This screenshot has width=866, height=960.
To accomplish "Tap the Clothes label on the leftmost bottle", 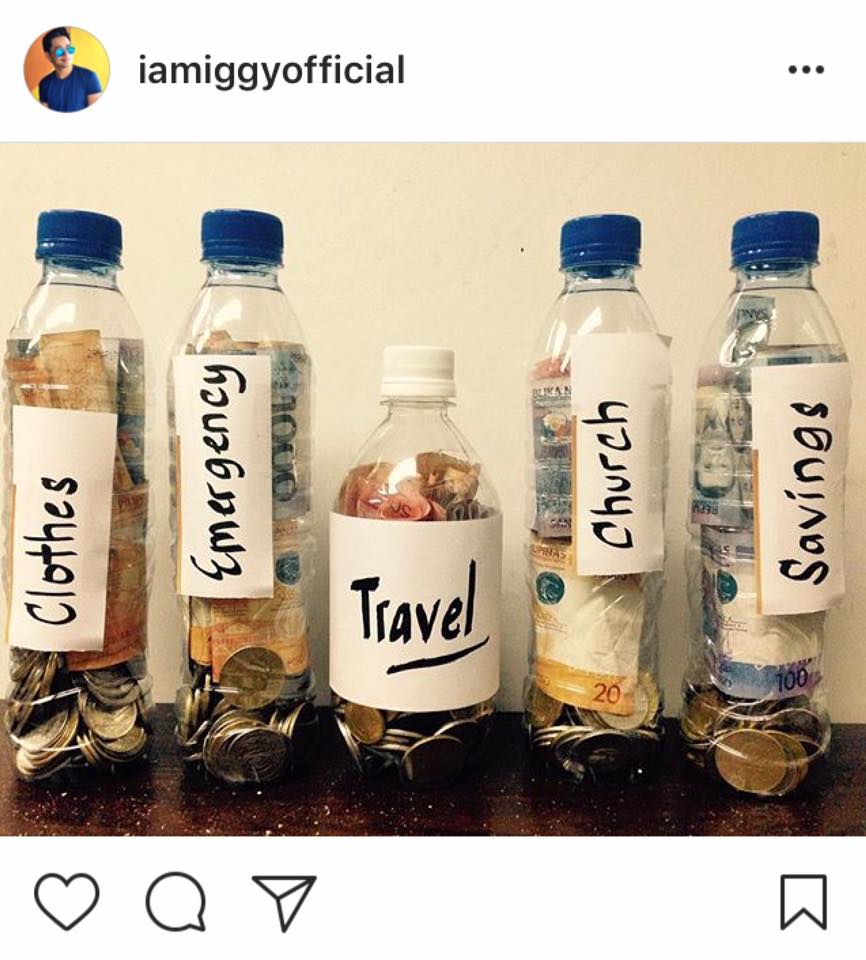I will click(x=63, y=528).
